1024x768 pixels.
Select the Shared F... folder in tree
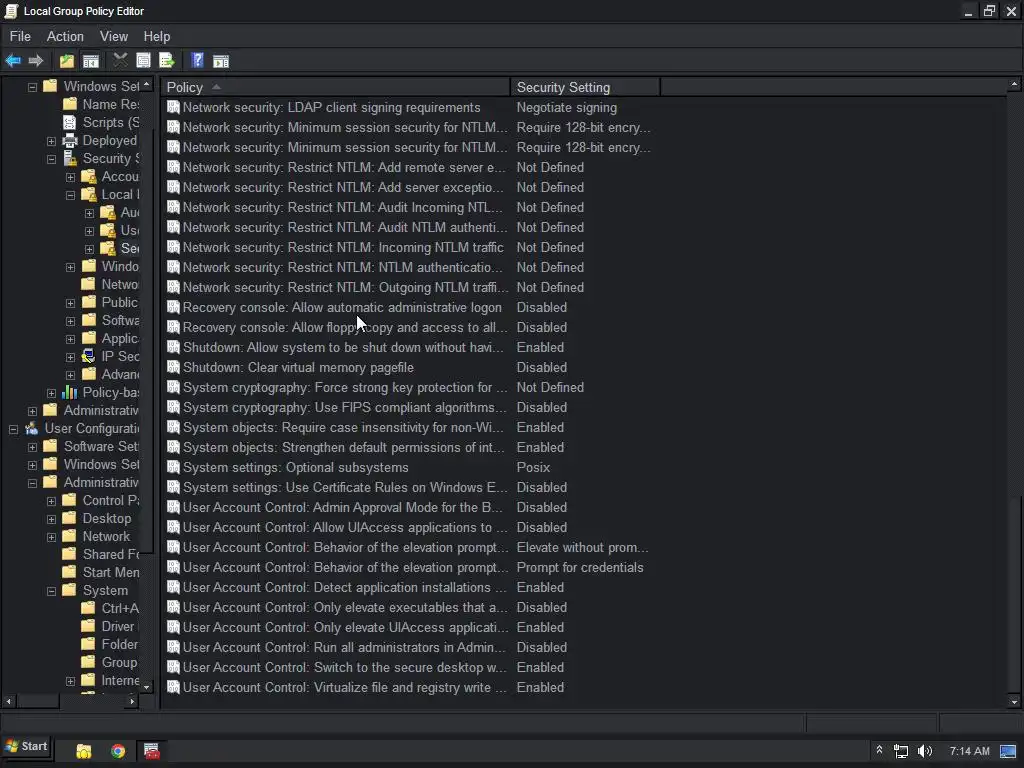coord(111,554)
